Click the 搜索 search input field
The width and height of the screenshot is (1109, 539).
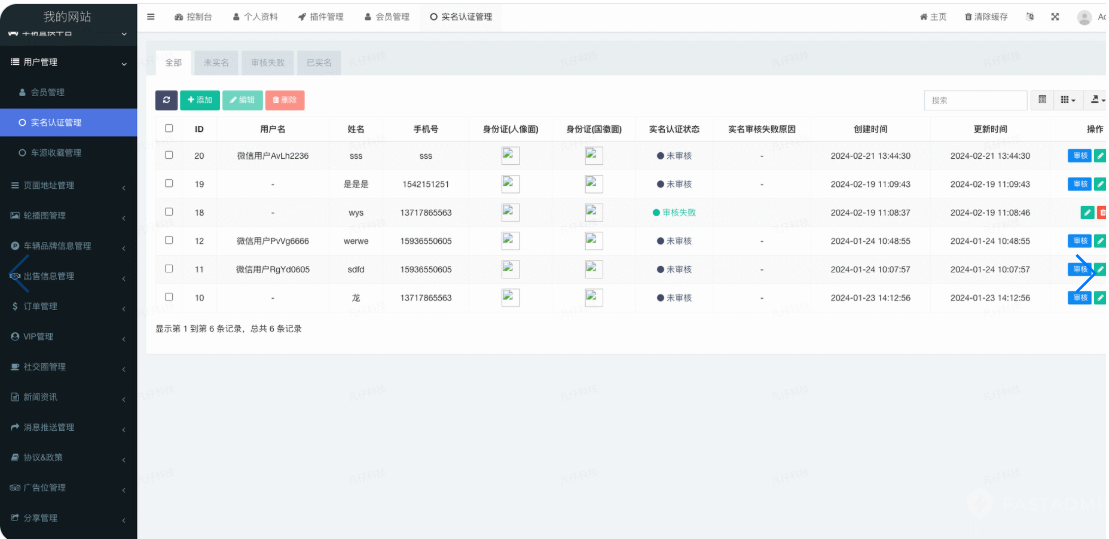coord(975,100)
